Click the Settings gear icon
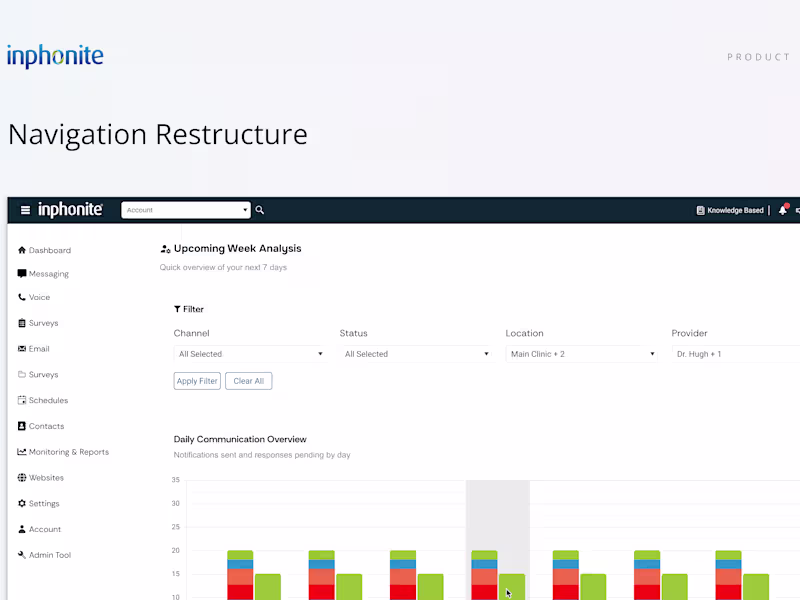This screenshot has width=800, height=600. point(21,503)
